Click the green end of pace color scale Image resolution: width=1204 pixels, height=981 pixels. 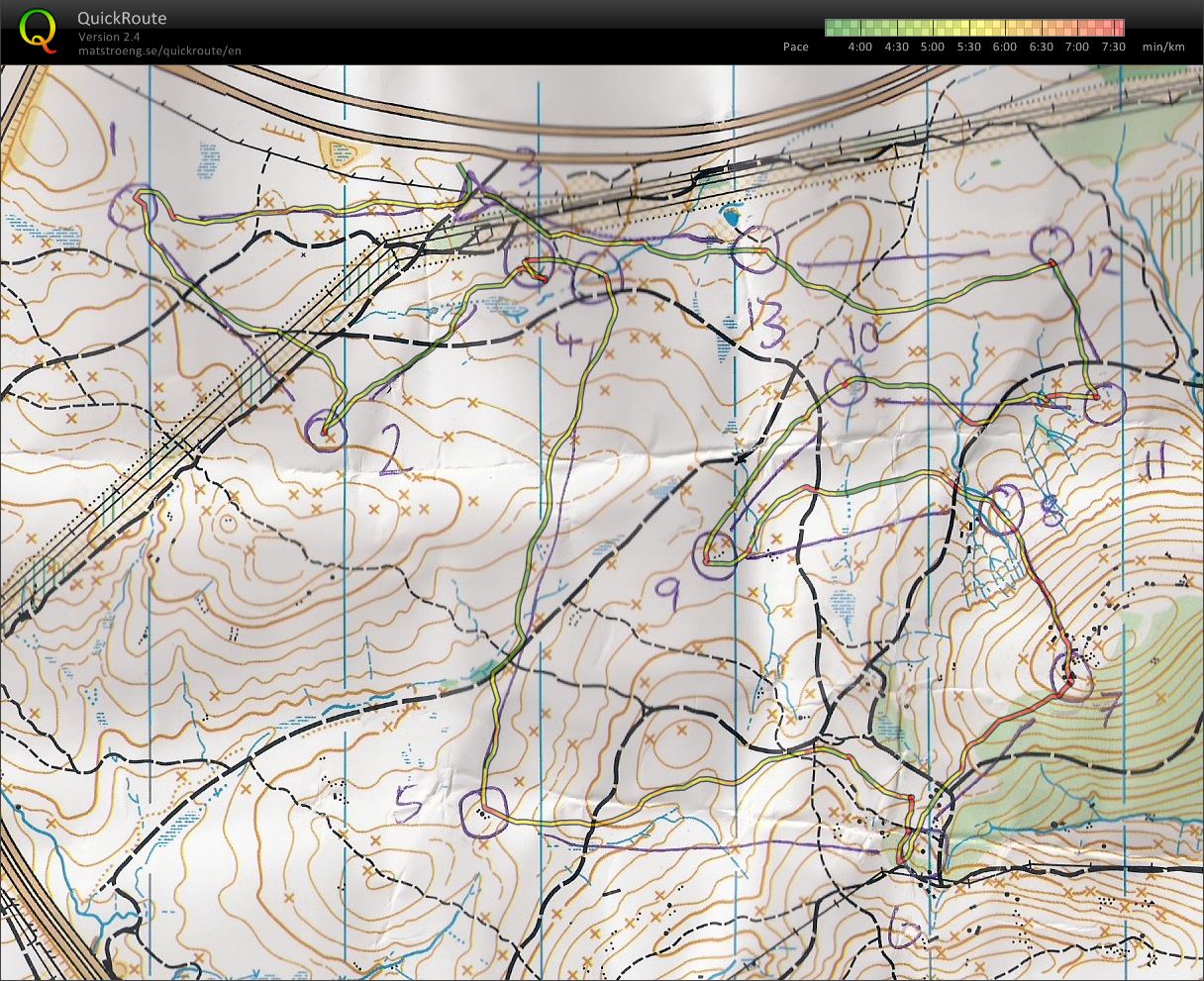tap(835, 28)
